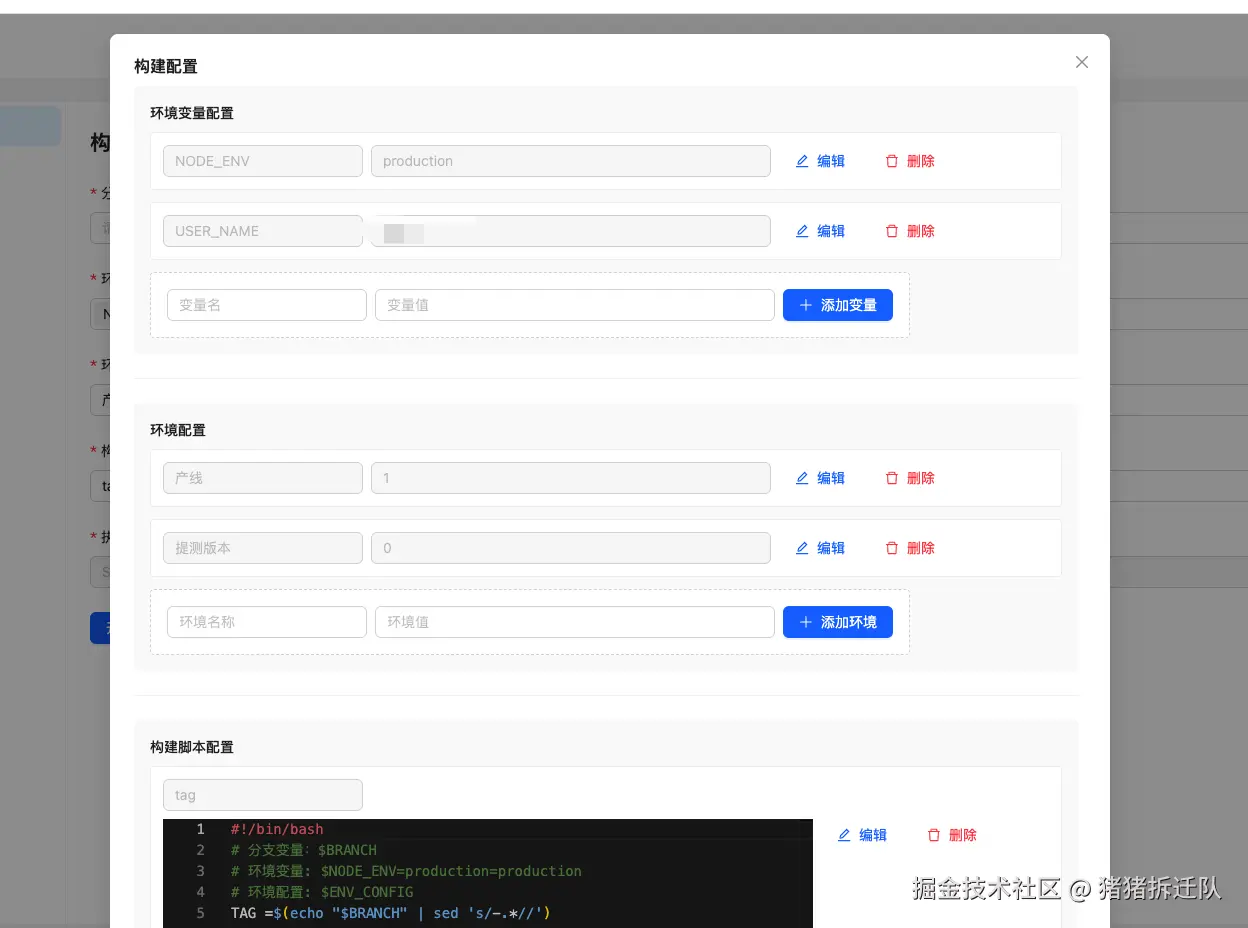Screen dimensions: 1248x928
Task: Click the disabled production value field
Action: (x=571, y=161)
